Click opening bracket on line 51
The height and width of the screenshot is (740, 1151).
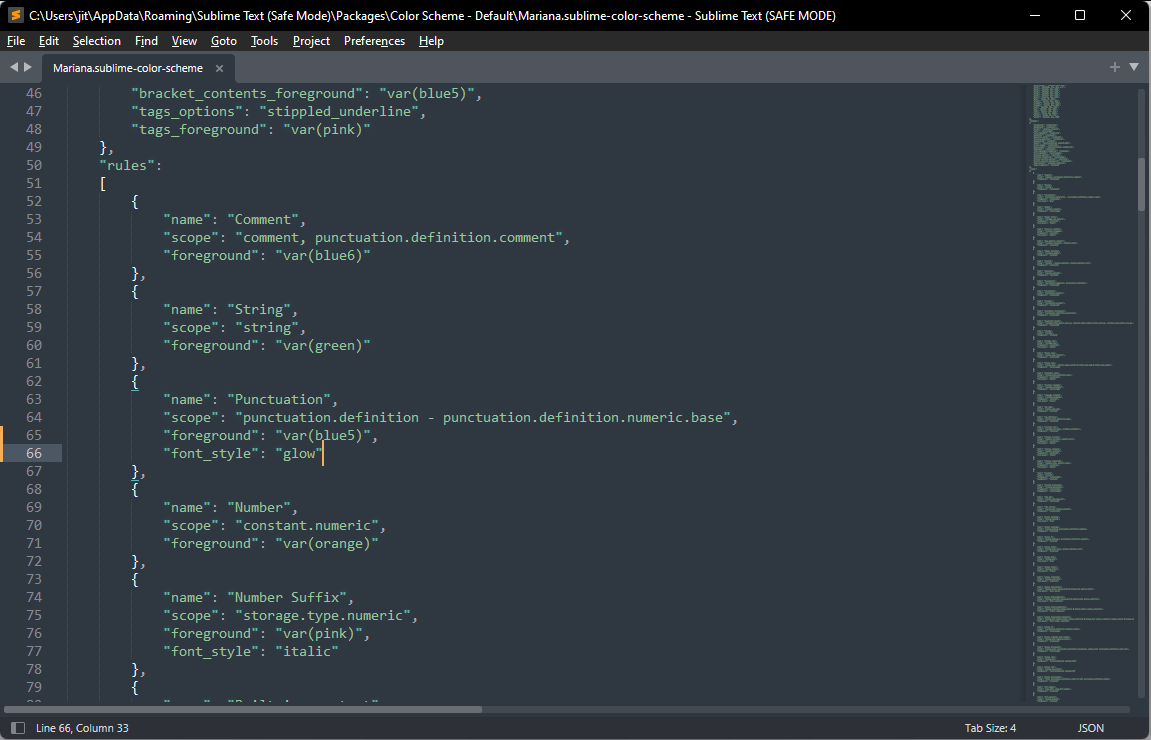103,184
